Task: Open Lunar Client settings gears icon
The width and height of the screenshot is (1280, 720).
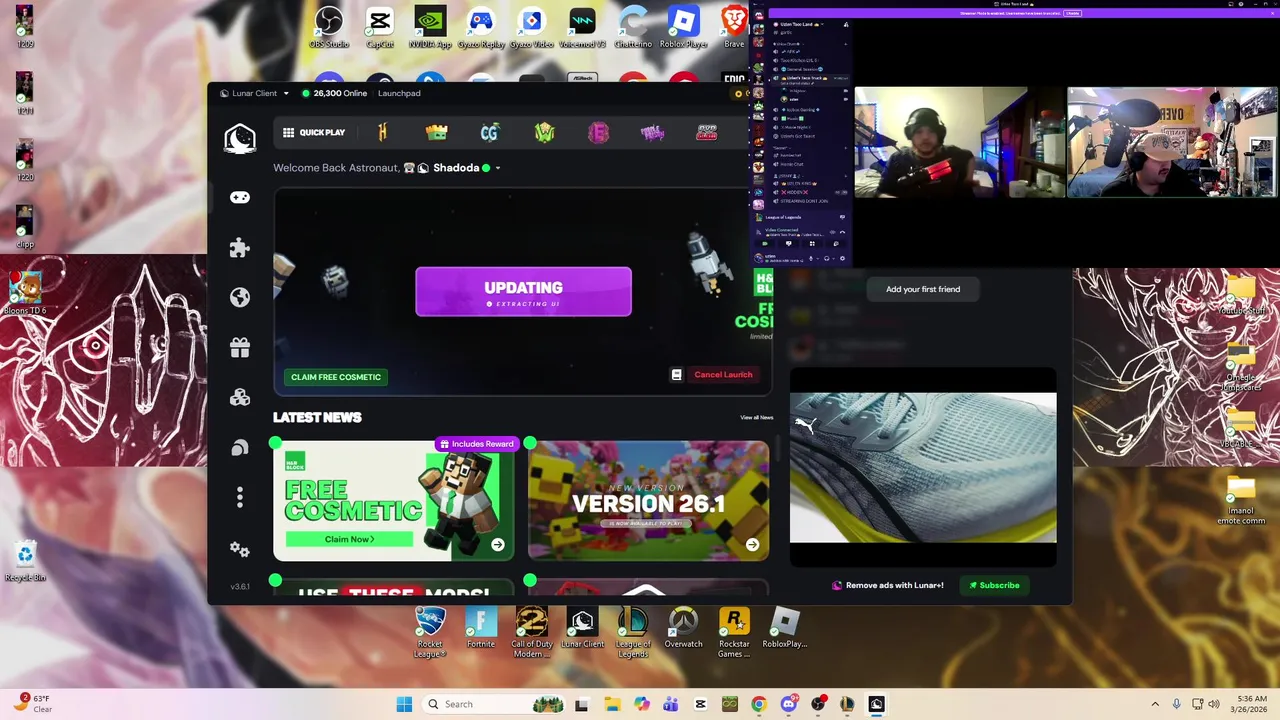Action: click(240, 549)
